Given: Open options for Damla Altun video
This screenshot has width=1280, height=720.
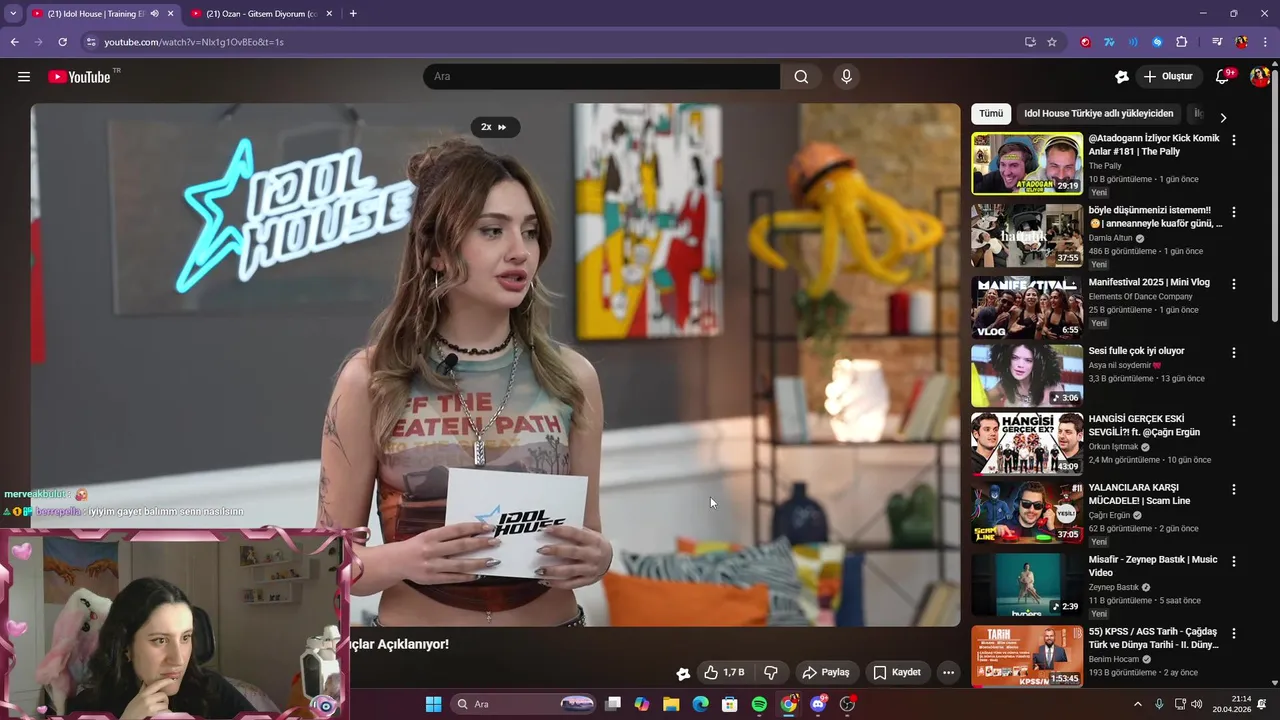Looking at the screenshot, I should [x=1233, y=212].
